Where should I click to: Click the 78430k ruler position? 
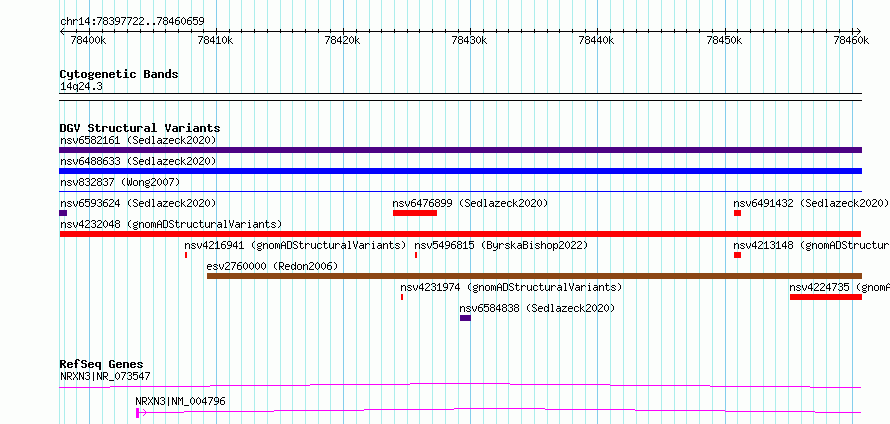point(469,40)
